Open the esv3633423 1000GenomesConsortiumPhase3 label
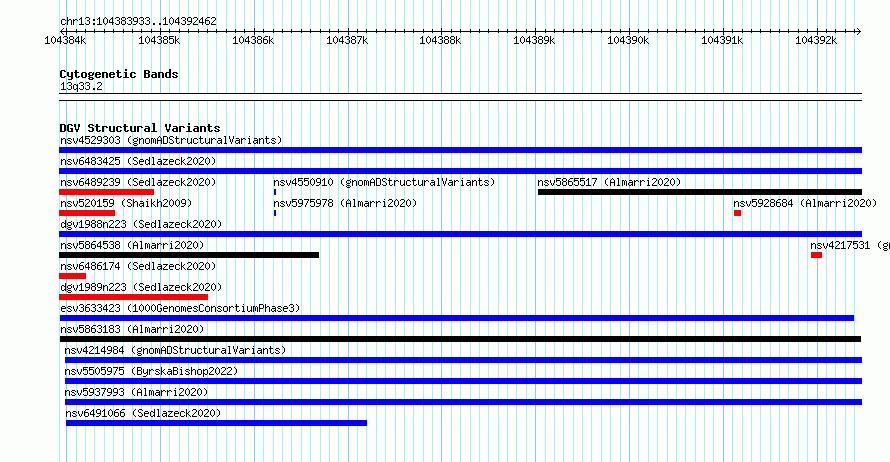Viewport: 890px width, 462px height. 180,308
